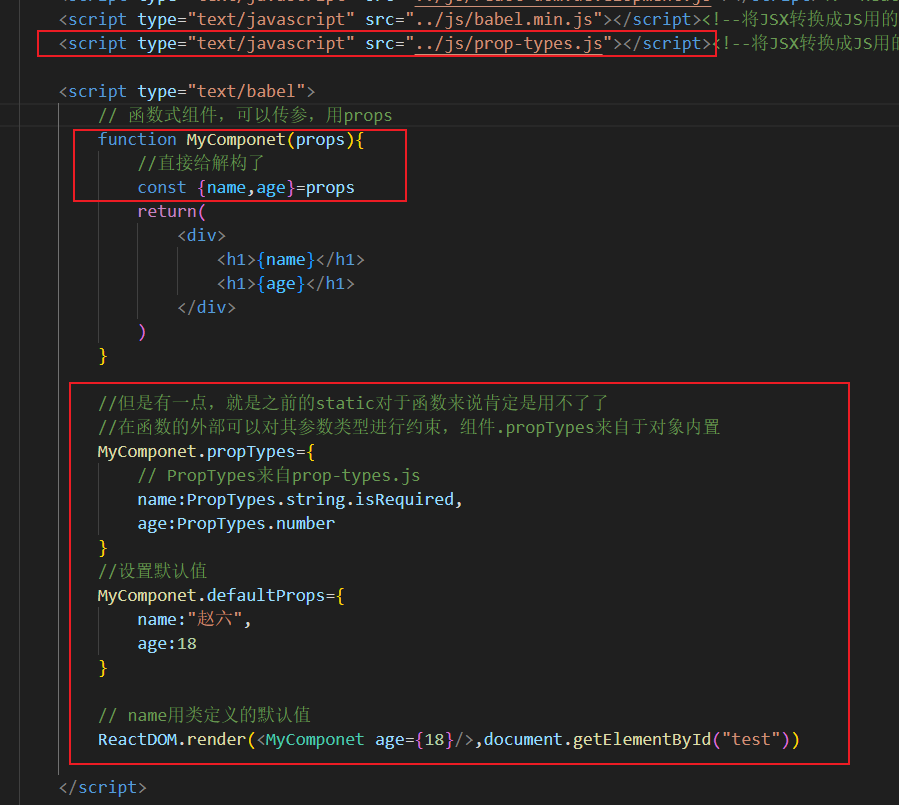The height and width of the screenshot is (805, 899).
Task: Select the closing </script> tag at bottom
Action: pos(102,787)
